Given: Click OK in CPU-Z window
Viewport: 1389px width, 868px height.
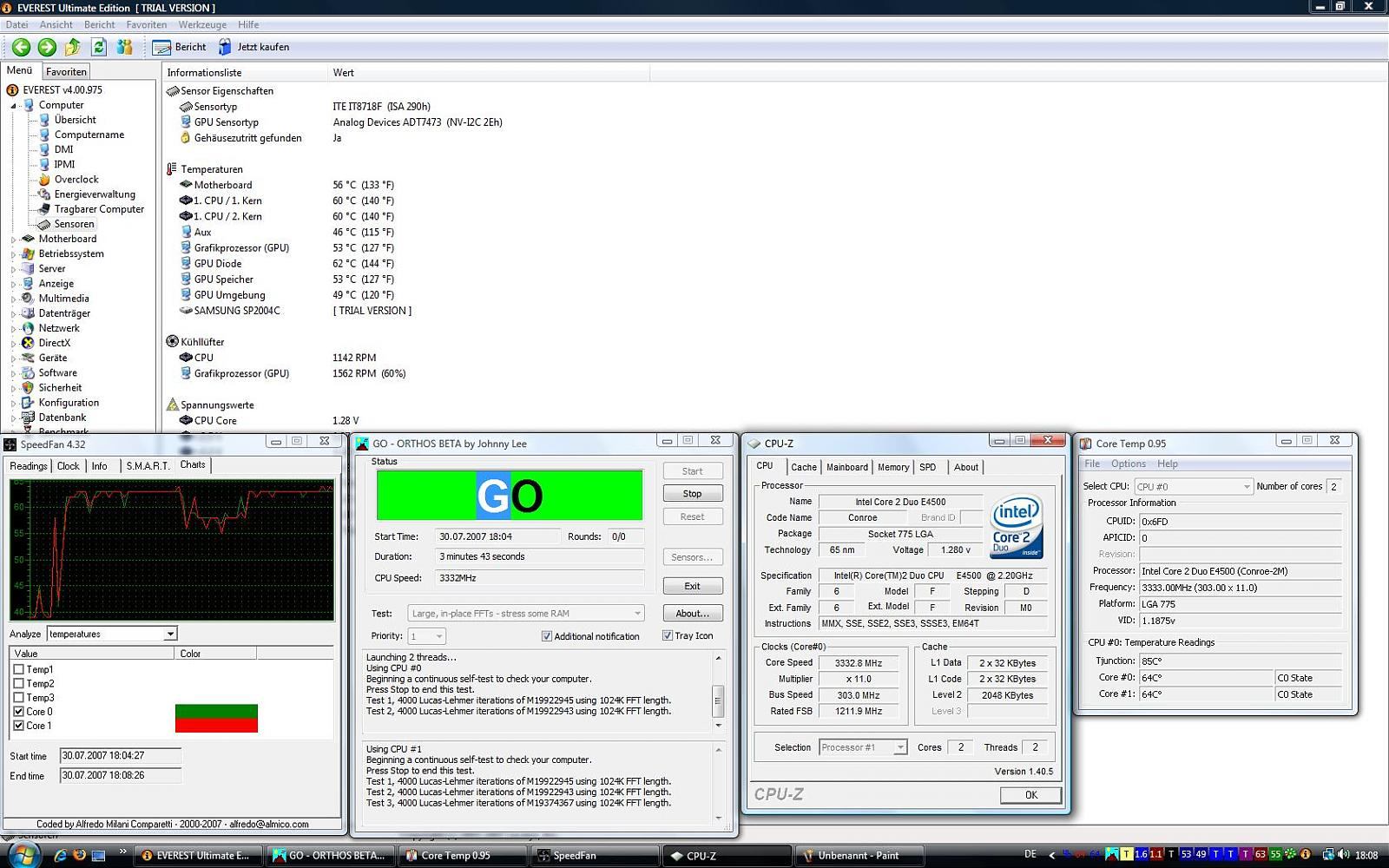Looking at the screenshot, I should [x=1030, y=795].
